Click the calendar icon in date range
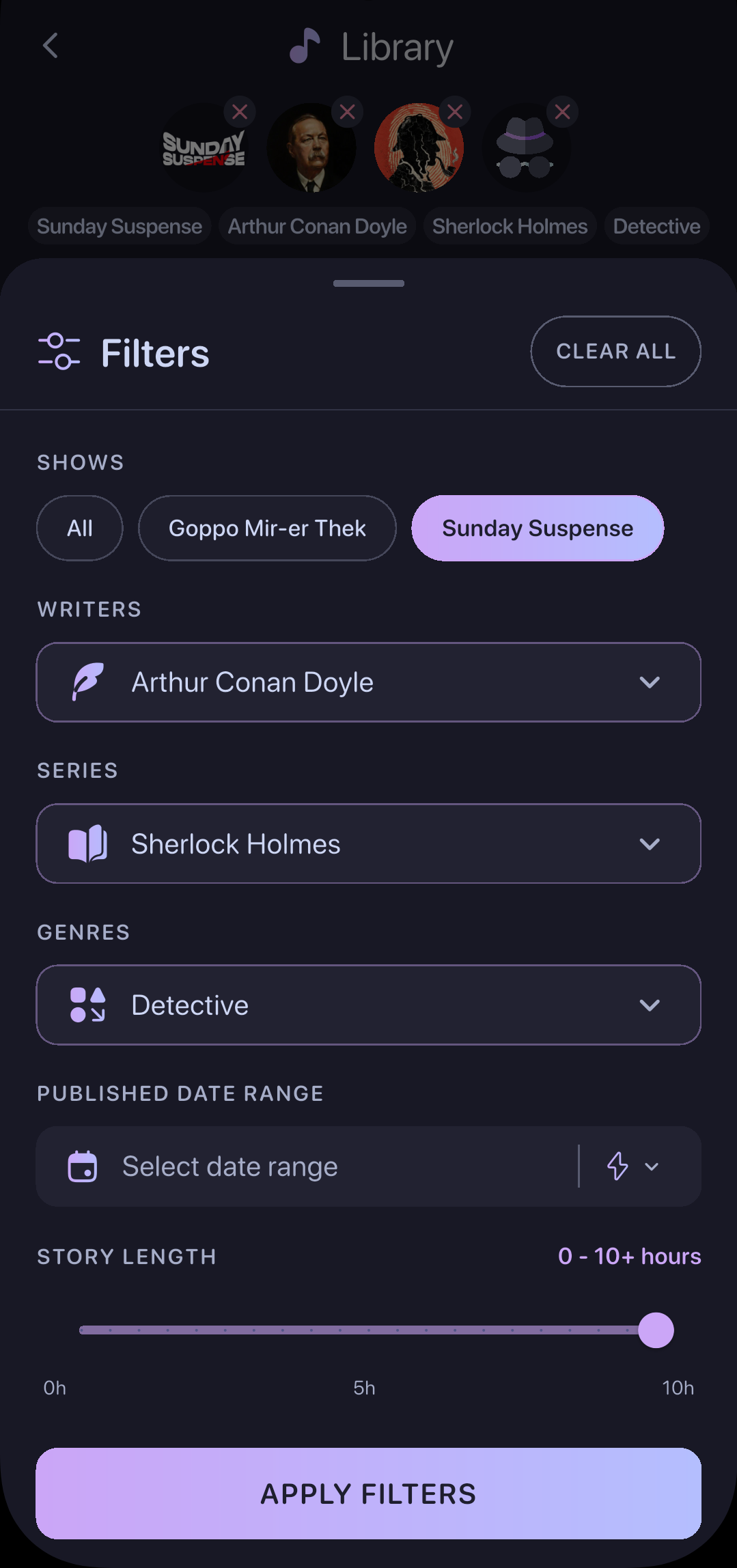The width and height of the screenshot is (737, 1568). coord(83,1166)
